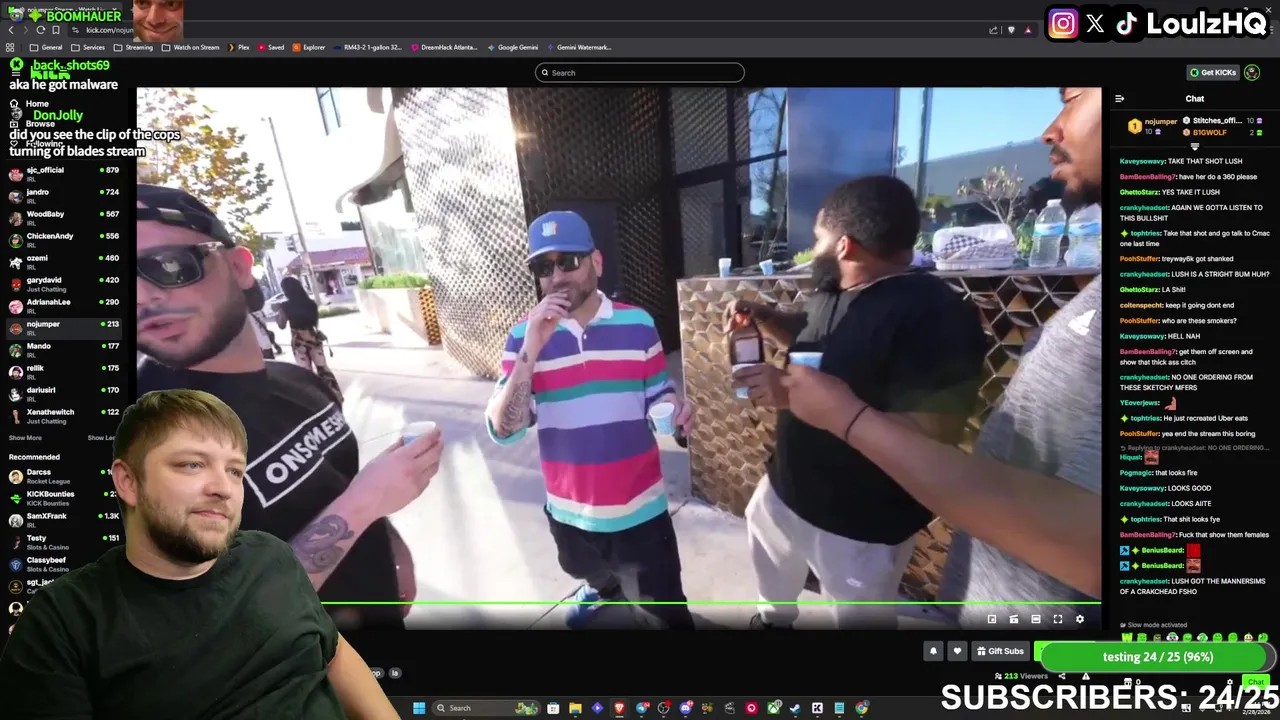
Task: Click the report warning triangle icon
Action: 1086,676
